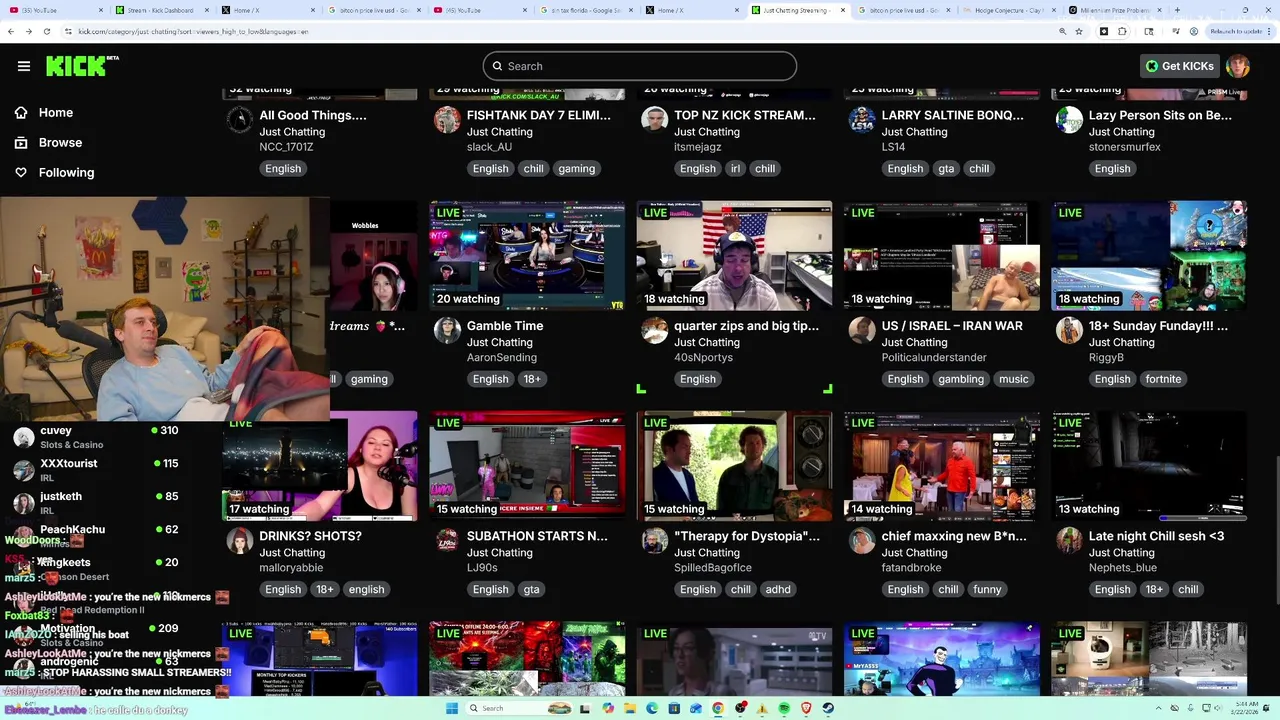Image resolution: width=1280 pixels, height=720 pixels.
Task: Open the LJ90s channel avatar
Action: pyautogui.click(x=447, y=541)
